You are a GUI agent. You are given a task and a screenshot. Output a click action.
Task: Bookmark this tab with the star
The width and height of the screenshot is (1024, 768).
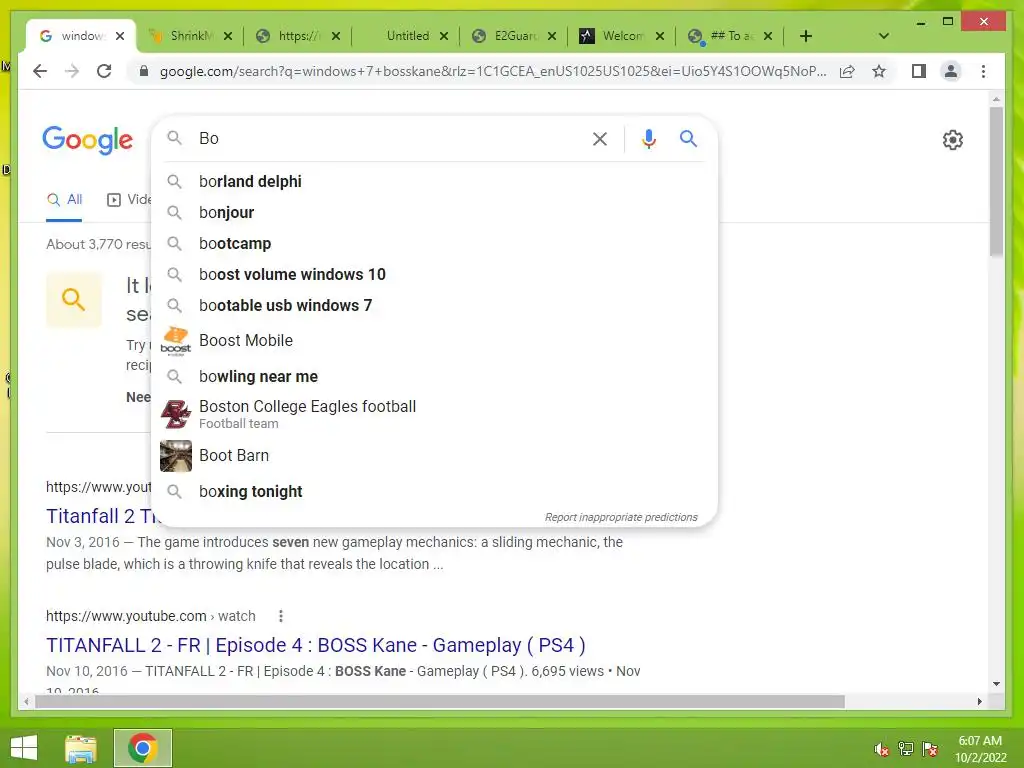coord(879,71)
